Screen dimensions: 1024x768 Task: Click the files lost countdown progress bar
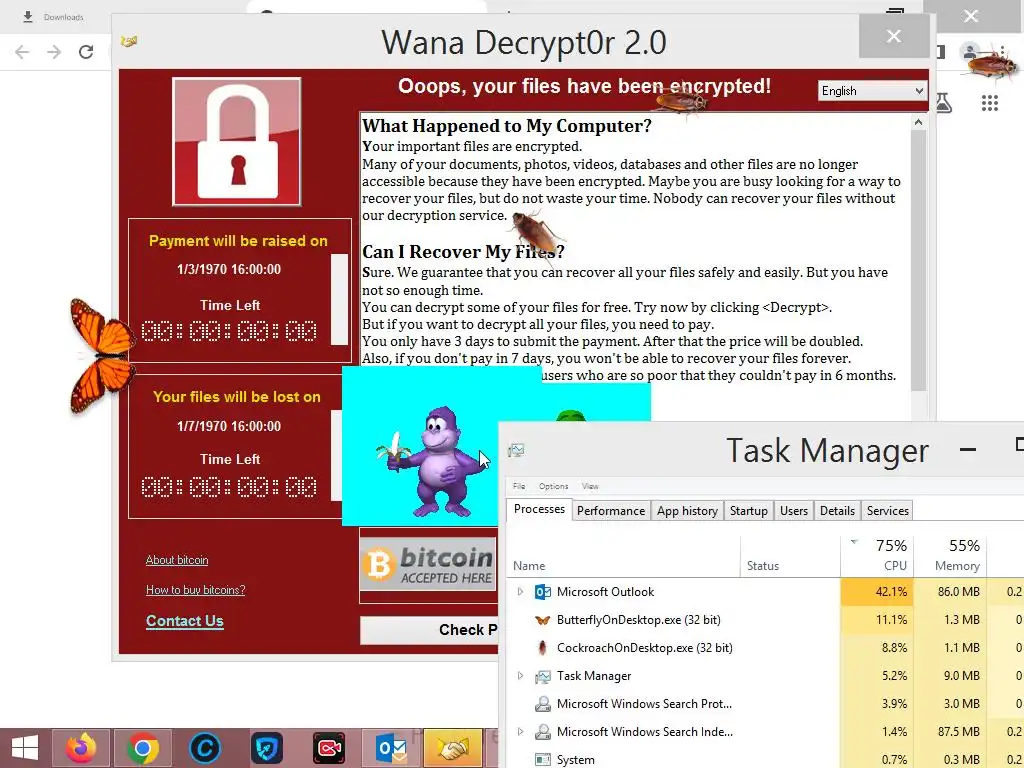336,455
